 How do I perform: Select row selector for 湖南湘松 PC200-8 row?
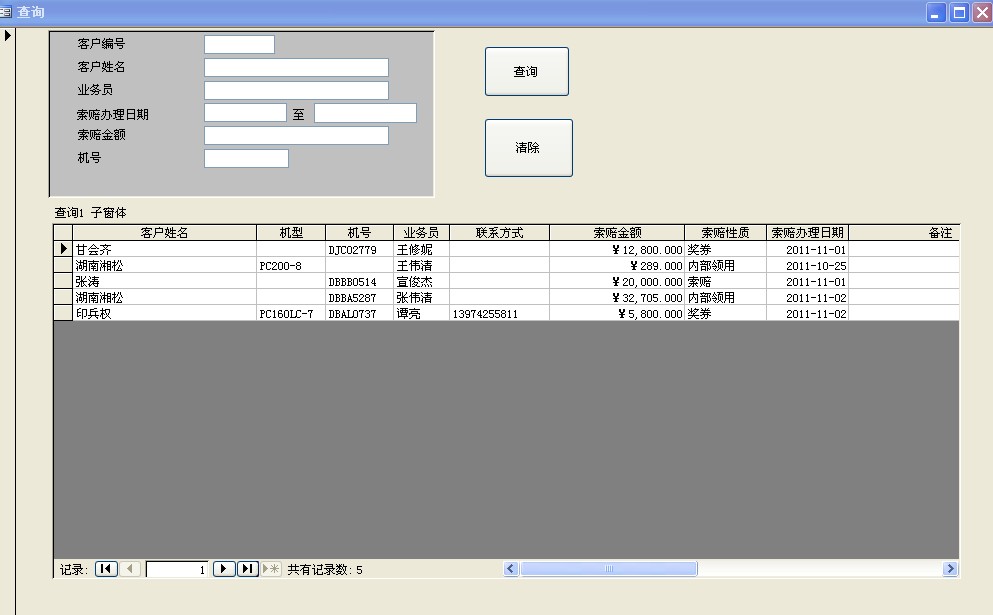[63, 265]
